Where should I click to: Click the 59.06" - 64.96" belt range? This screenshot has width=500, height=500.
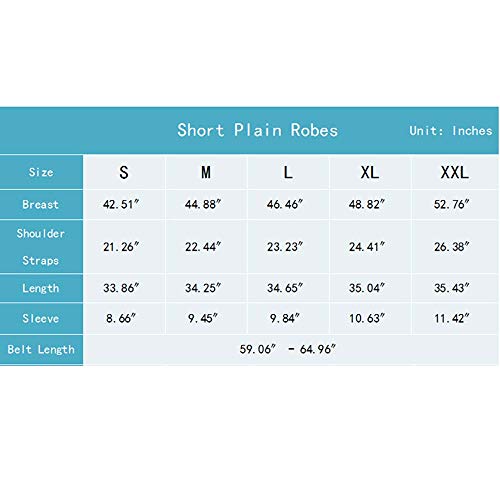pyautogui.click(x=288, y=349)
